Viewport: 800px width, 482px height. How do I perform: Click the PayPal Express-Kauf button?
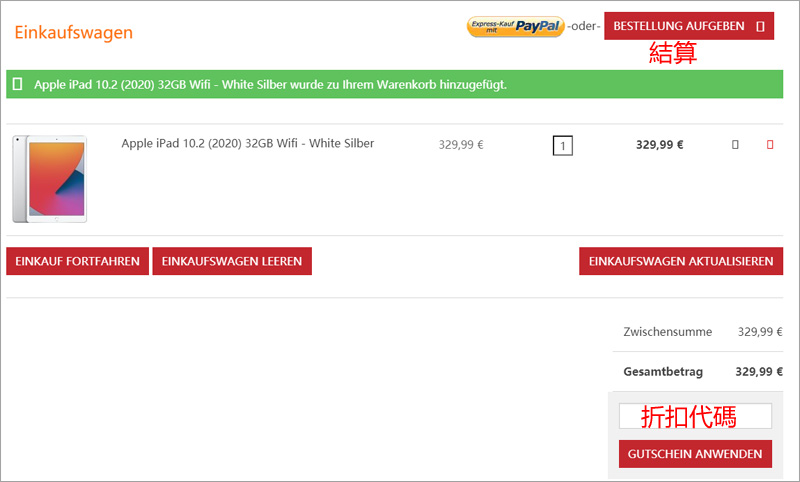(515, 27)
